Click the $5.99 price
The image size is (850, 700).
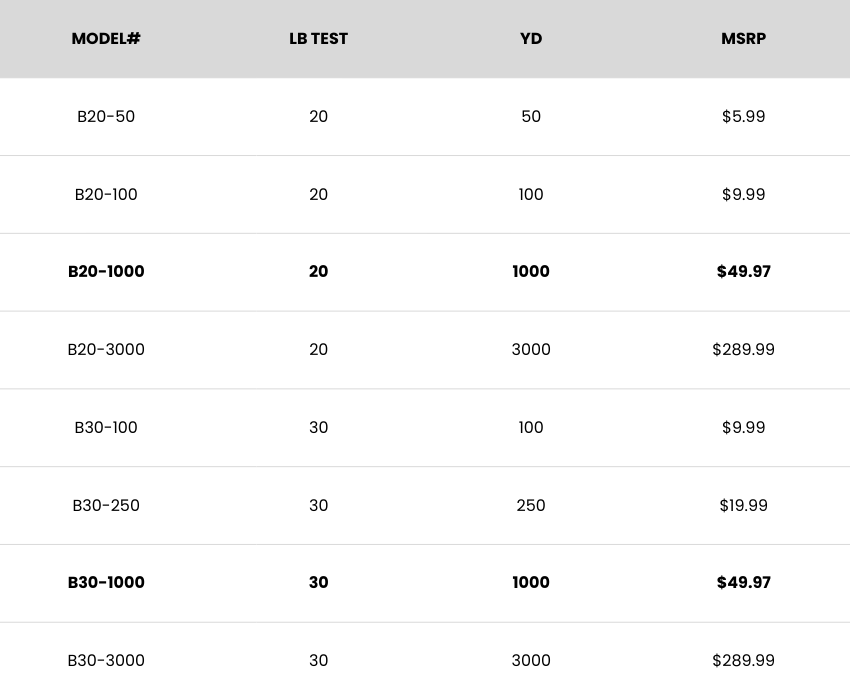[x=743, y=117]
